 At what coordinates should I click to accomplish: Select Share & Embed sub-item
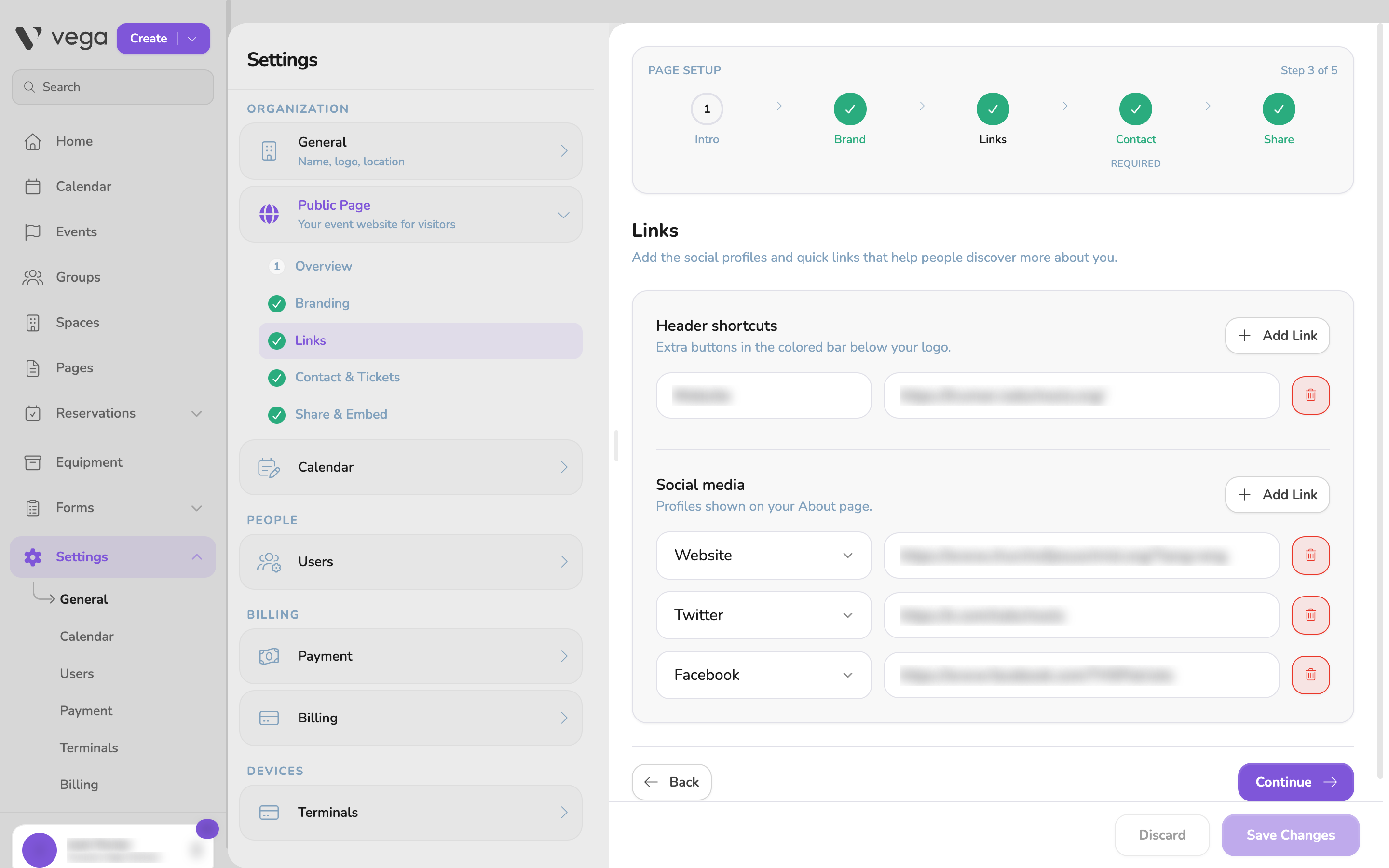tap(420, 415)
